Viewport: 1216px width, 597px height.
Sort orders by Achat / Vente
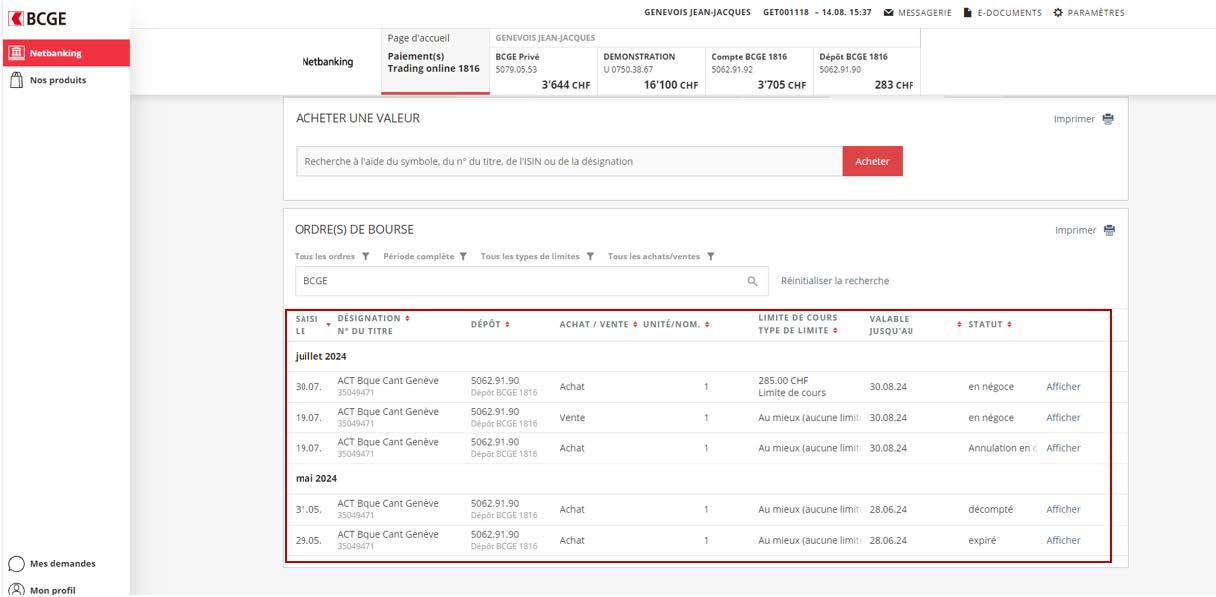click(x=598, y=324)
